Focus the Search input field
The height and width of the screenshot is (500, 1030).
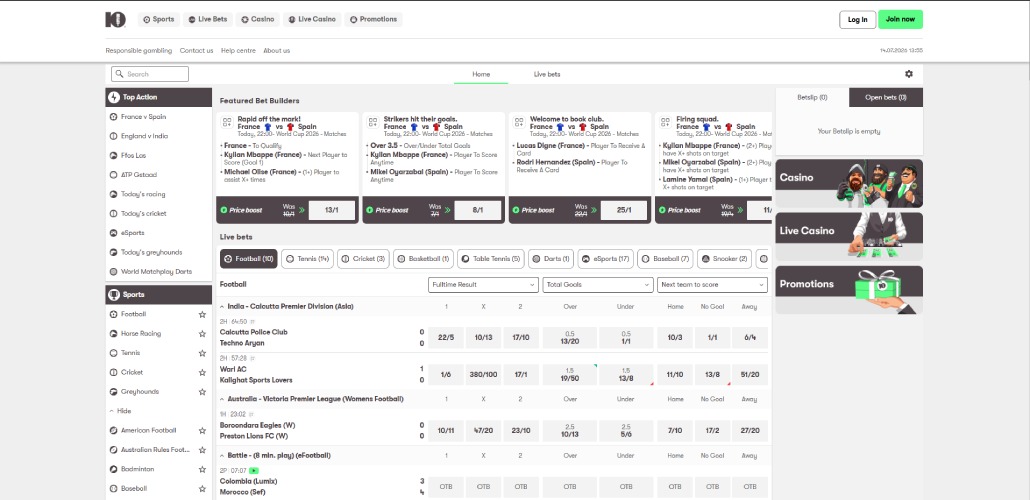[150, 74]
